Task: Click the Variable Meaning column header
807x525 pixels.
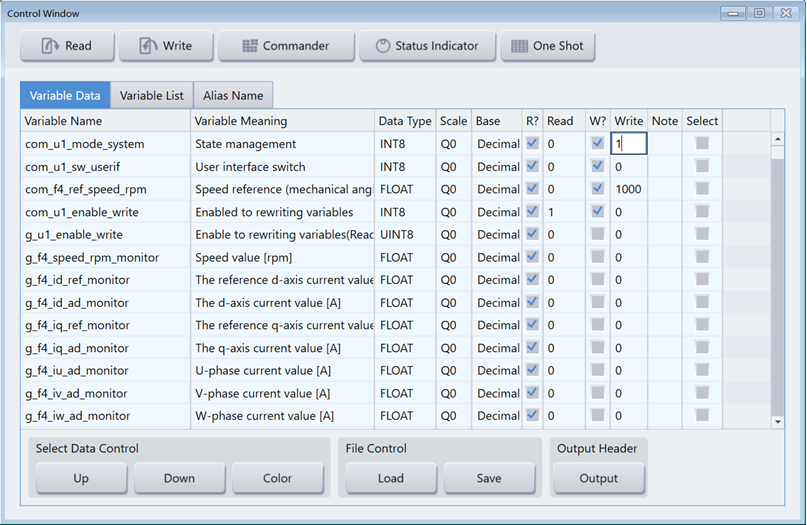Action: coord(283,121)
